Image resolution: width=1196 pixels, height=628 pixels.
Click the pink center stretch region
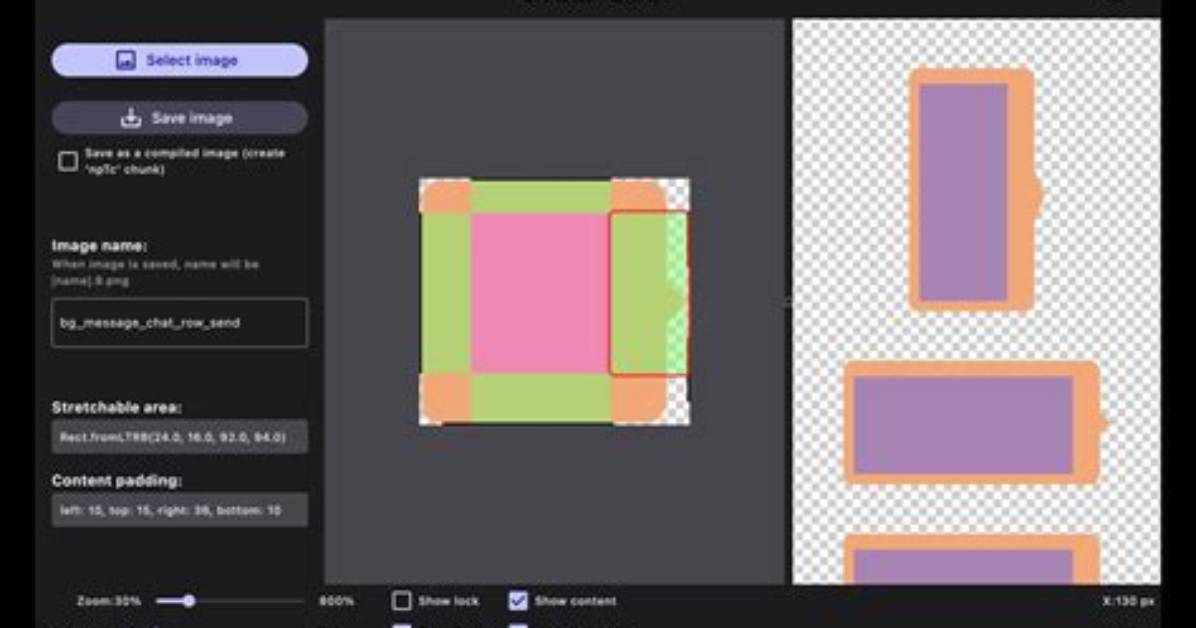point(539,293)
